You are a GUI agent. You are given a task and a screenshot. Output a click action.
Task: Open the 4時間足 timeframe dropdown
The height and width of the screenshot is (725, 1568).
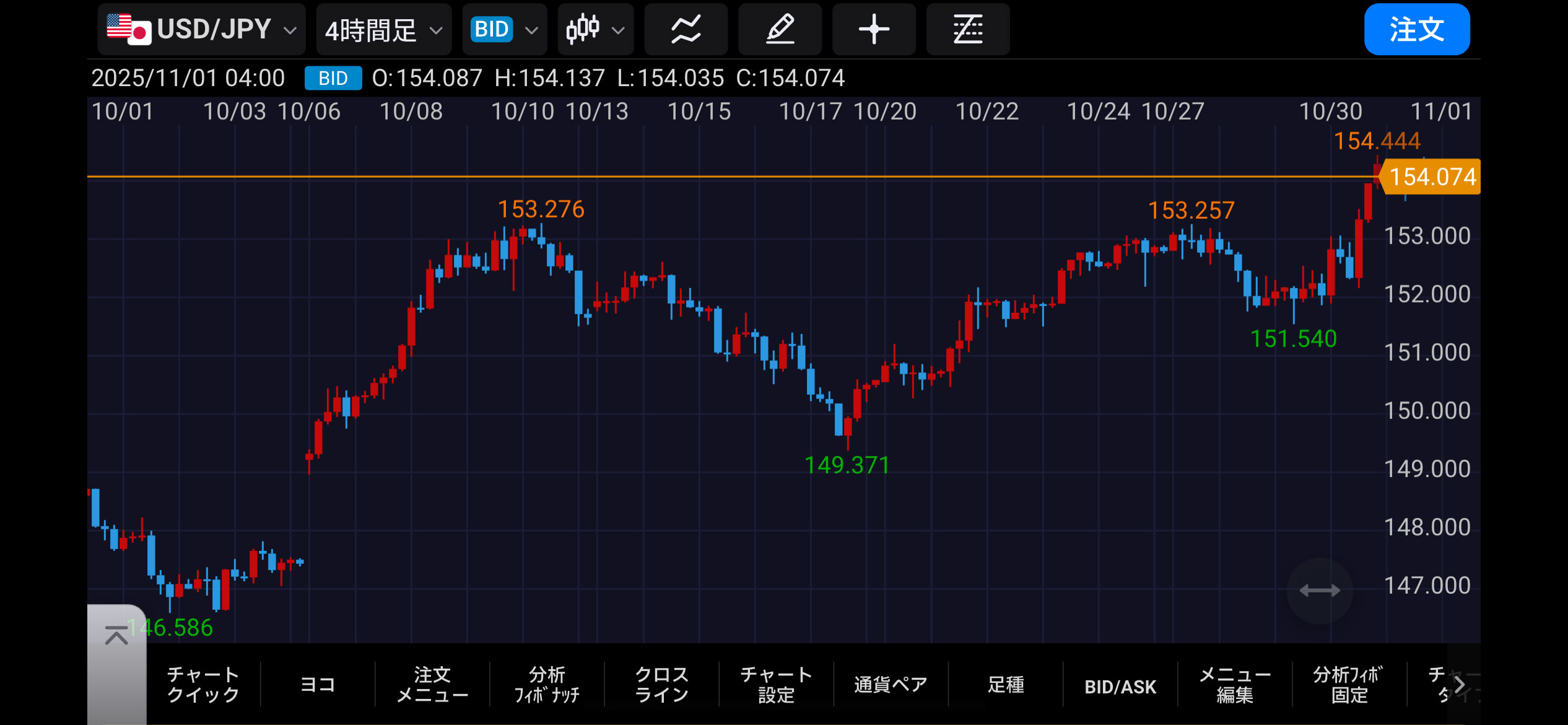(x=383, y=29)
